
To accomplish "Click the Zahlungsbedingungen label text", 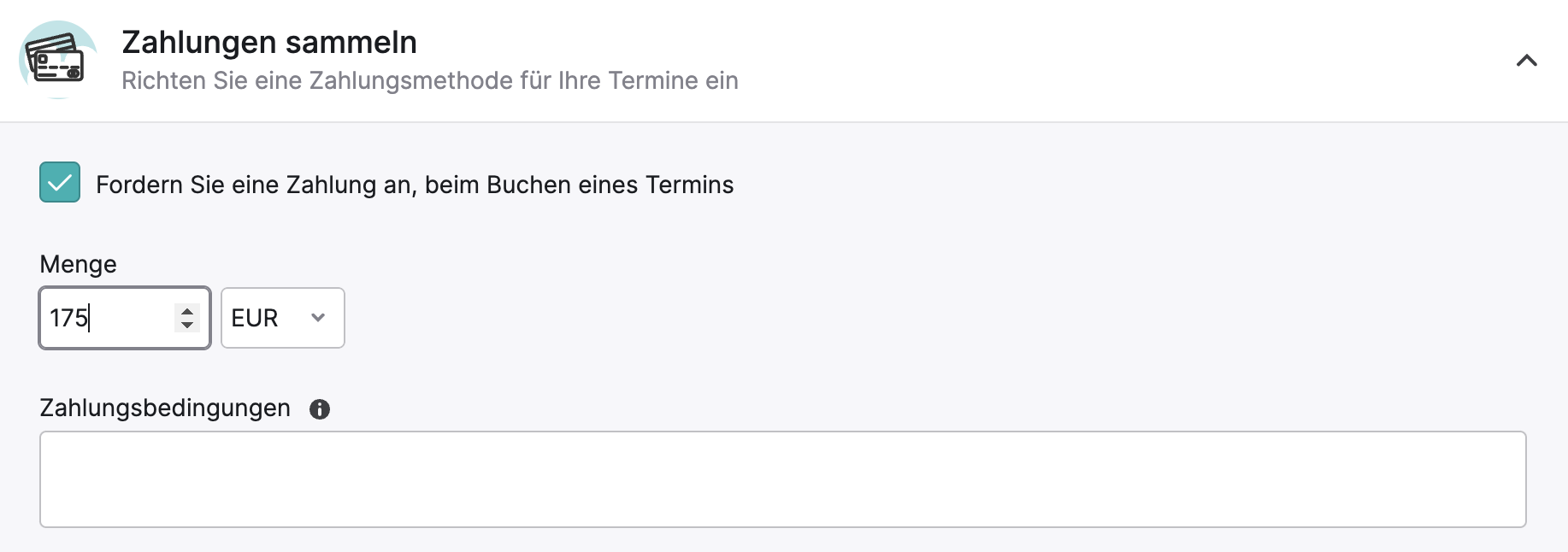I will [x=165, y=408].
